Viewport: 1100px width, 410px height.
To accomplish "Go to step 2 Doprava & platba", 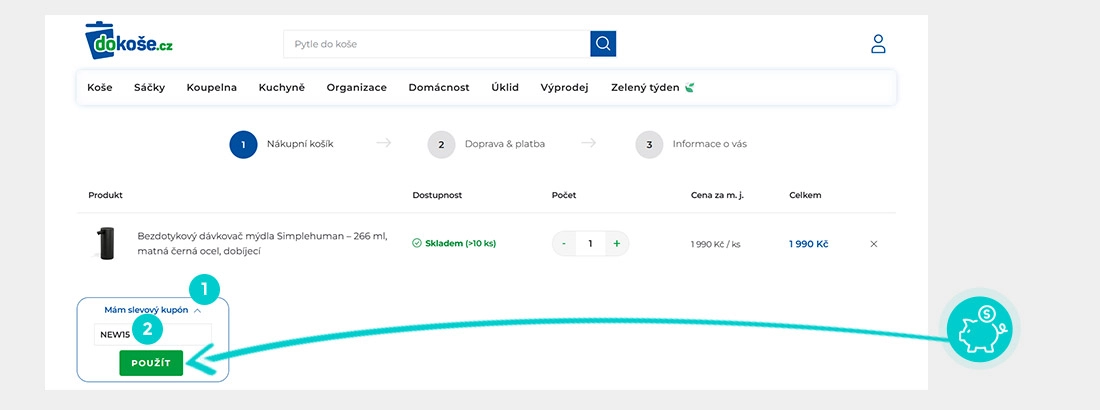I will [x=486, y=144].
